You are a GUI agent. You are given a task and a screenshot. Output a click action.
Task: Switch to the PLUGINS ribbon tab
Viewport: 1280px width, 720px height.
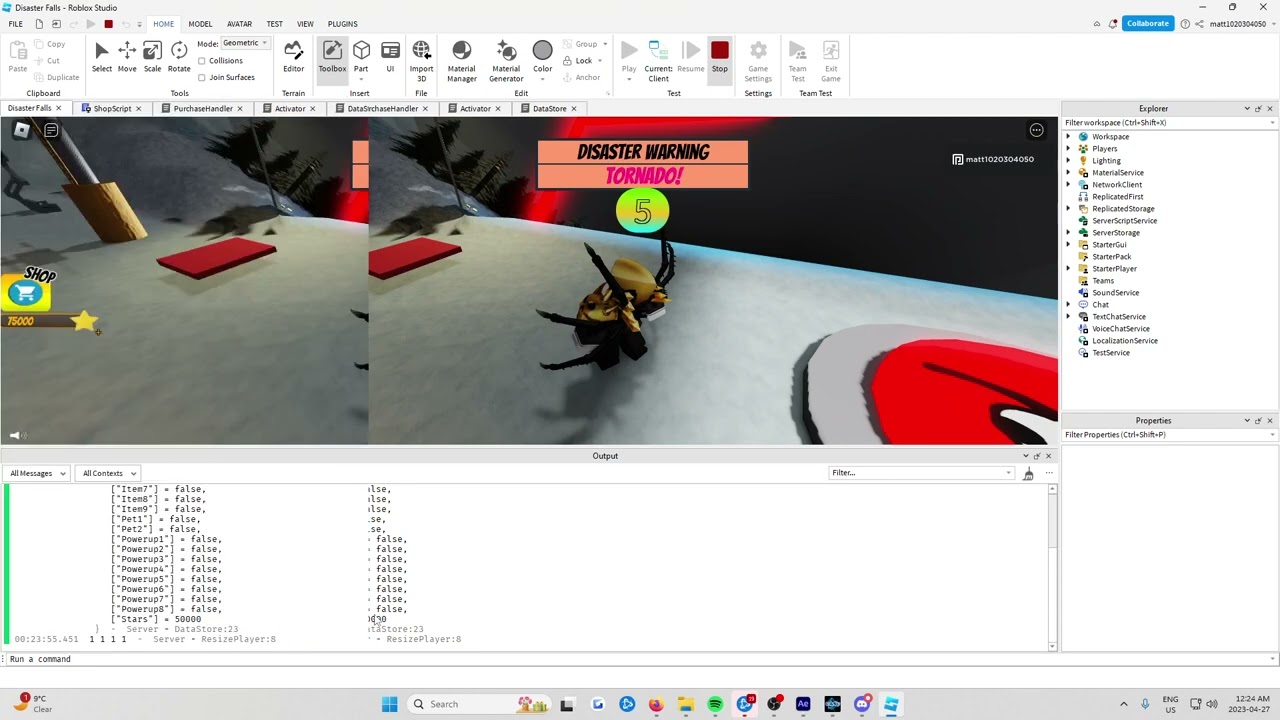[342, 24]
